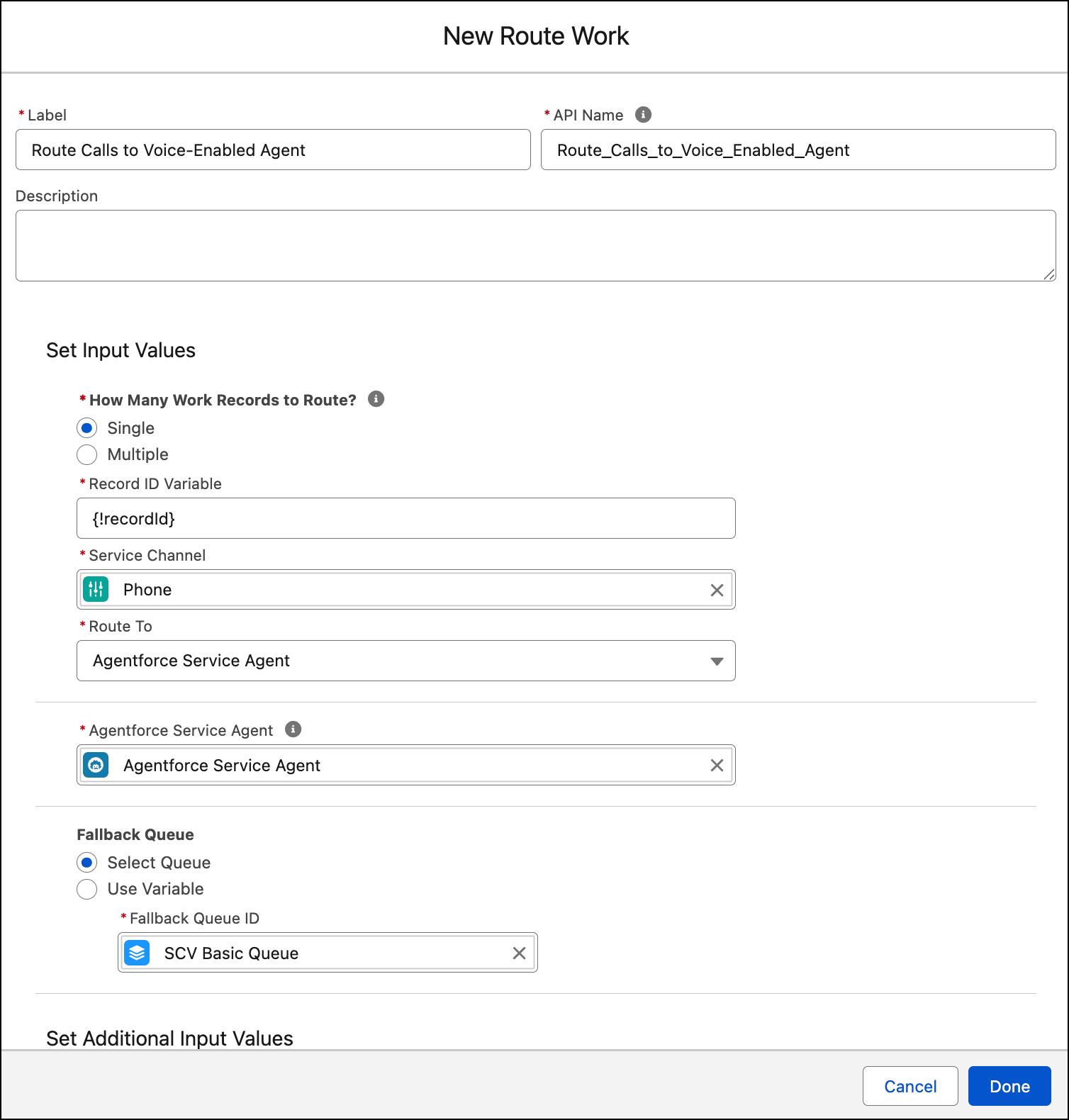The width and height of the screenshot is (1069, 1120).
Task: Select the Multiple radio option
Action: click(86, 454)
